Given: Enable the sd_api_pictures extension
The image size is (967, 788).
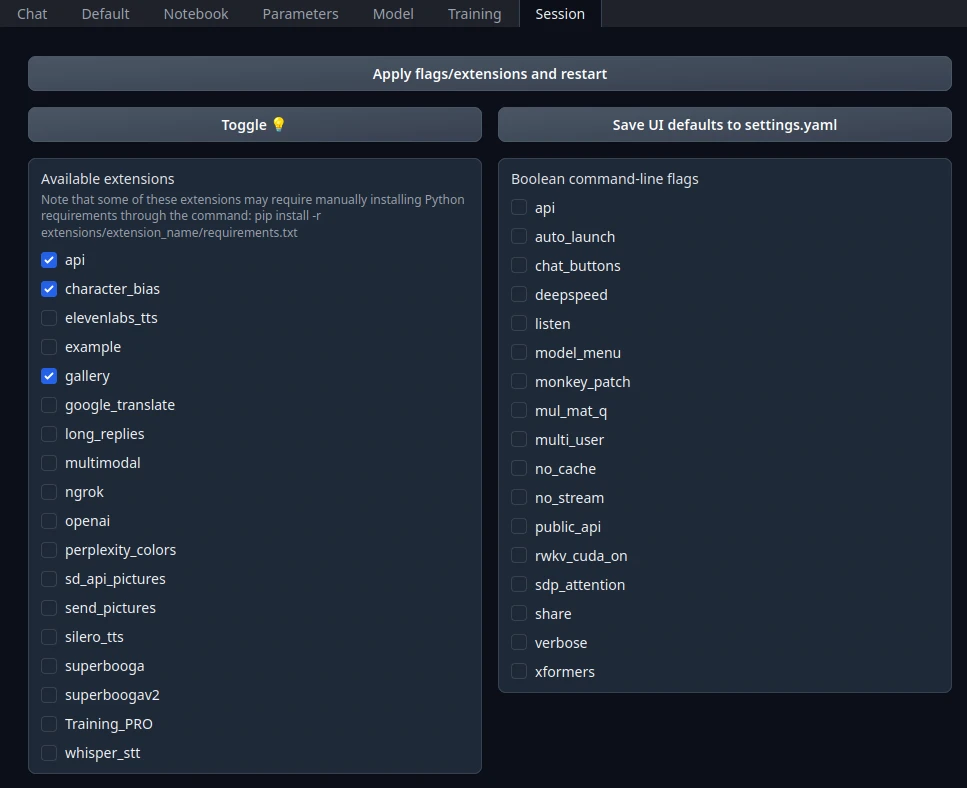Looking at the screenshot, I should tap(49, 579).
